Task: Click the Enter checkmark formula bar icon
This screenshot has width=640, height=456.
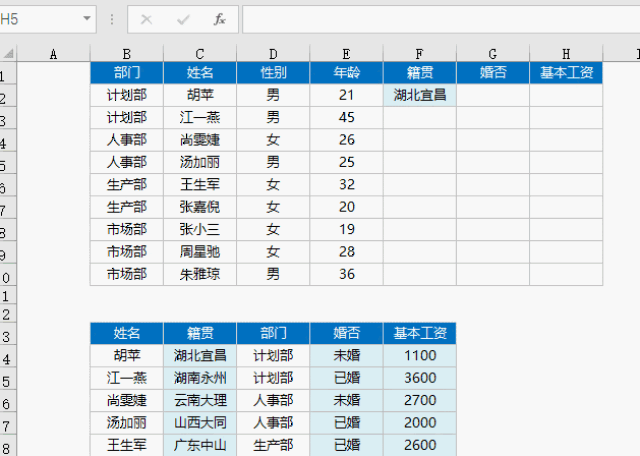Action: click(183, 19)
